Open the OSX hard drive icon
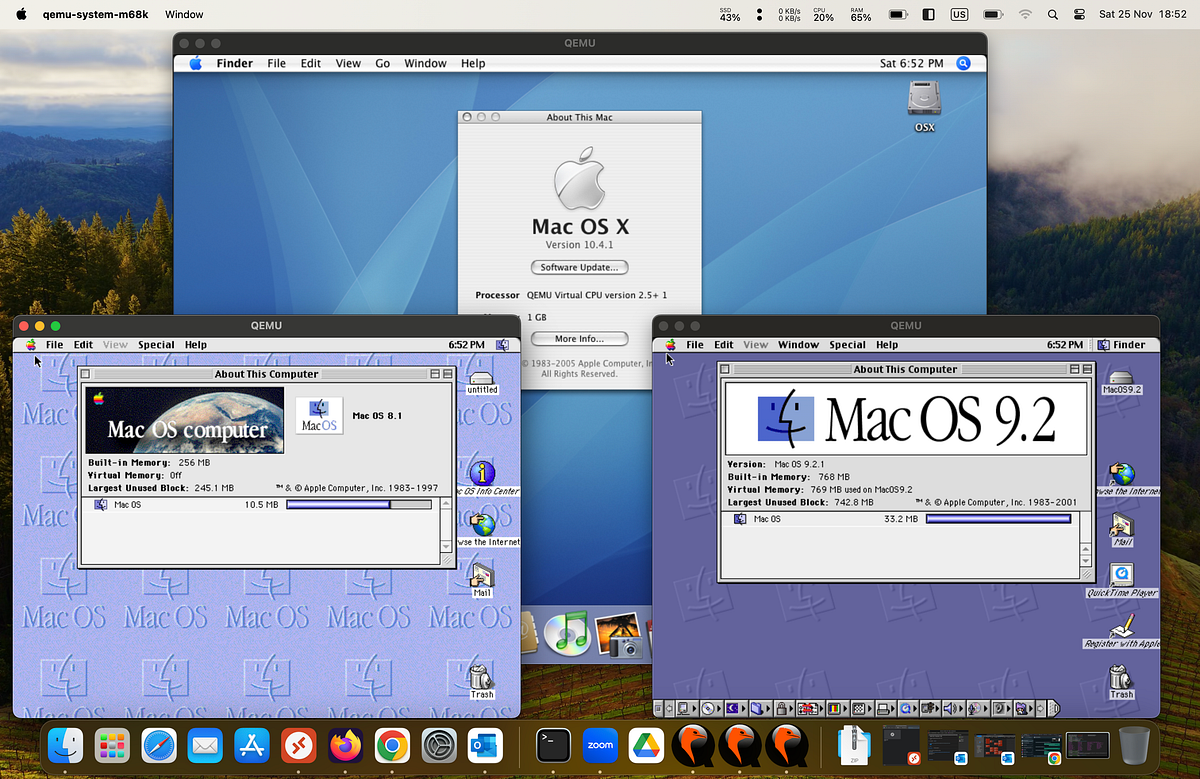The image size is (1200, 779). [x=924, y=107]
